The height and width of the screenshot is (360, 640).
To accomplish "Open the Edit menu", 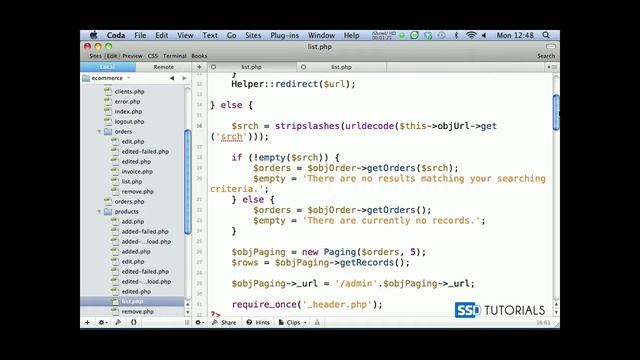I will 161,36.
